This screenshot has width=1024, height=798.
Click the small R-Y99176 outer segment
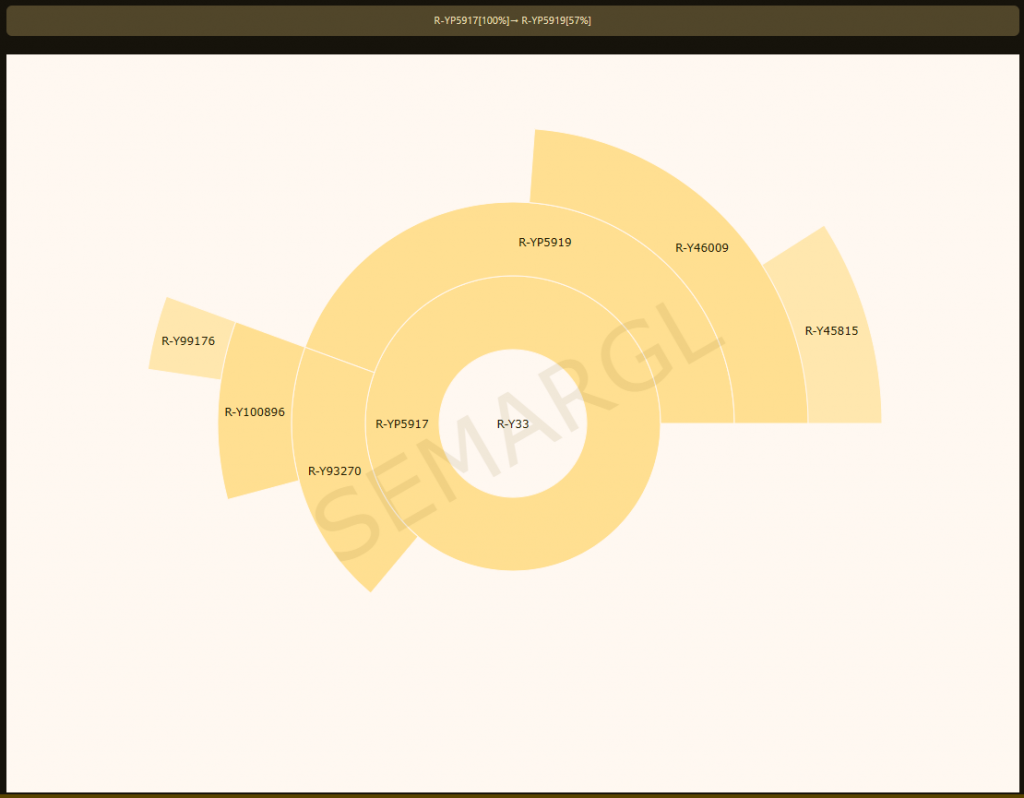pos(188,341)
